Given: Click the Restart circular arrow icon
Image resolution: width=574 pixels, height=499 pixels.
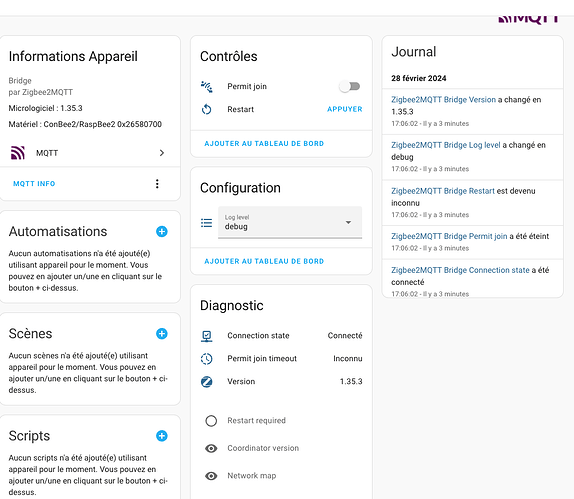Looking at the screenshot, I should pyautogui.click(x=206, y=109).
